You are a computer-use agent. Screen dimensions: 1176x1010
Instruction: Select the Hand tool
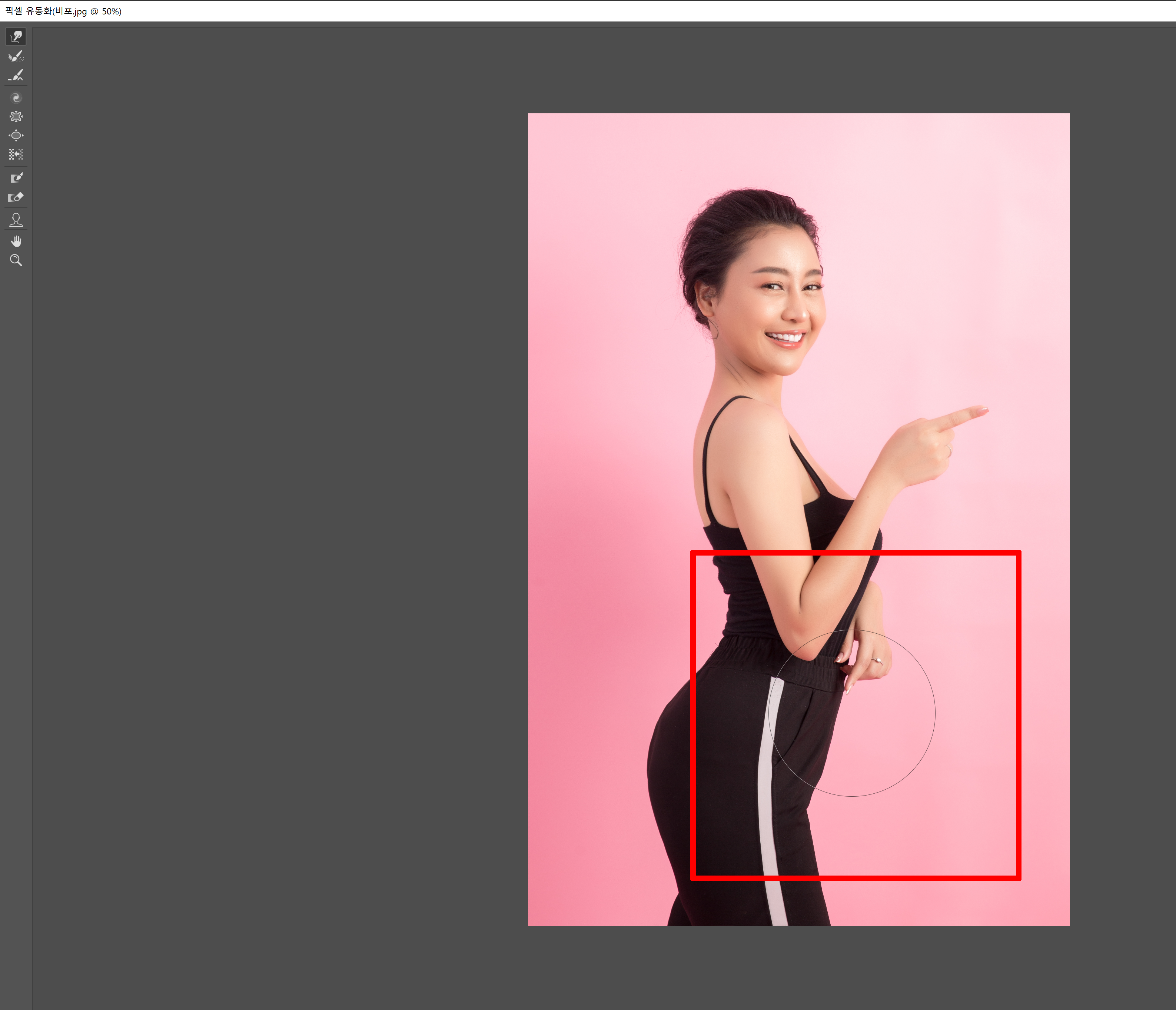pyautogui.click(x=16, y=242)
